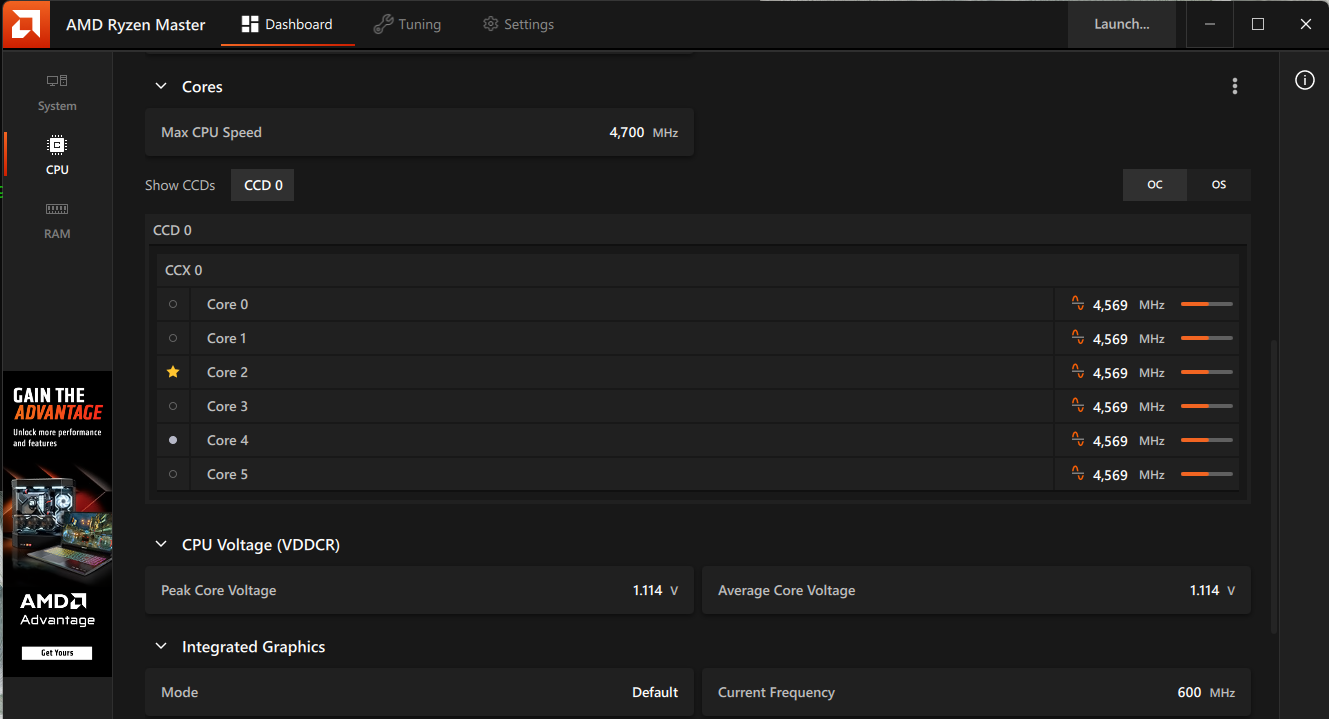Image resolution: width=1329 pixels, height=720 pixels.
Task: Toggle the CCD 0 show button
Action: click(263, 185)
